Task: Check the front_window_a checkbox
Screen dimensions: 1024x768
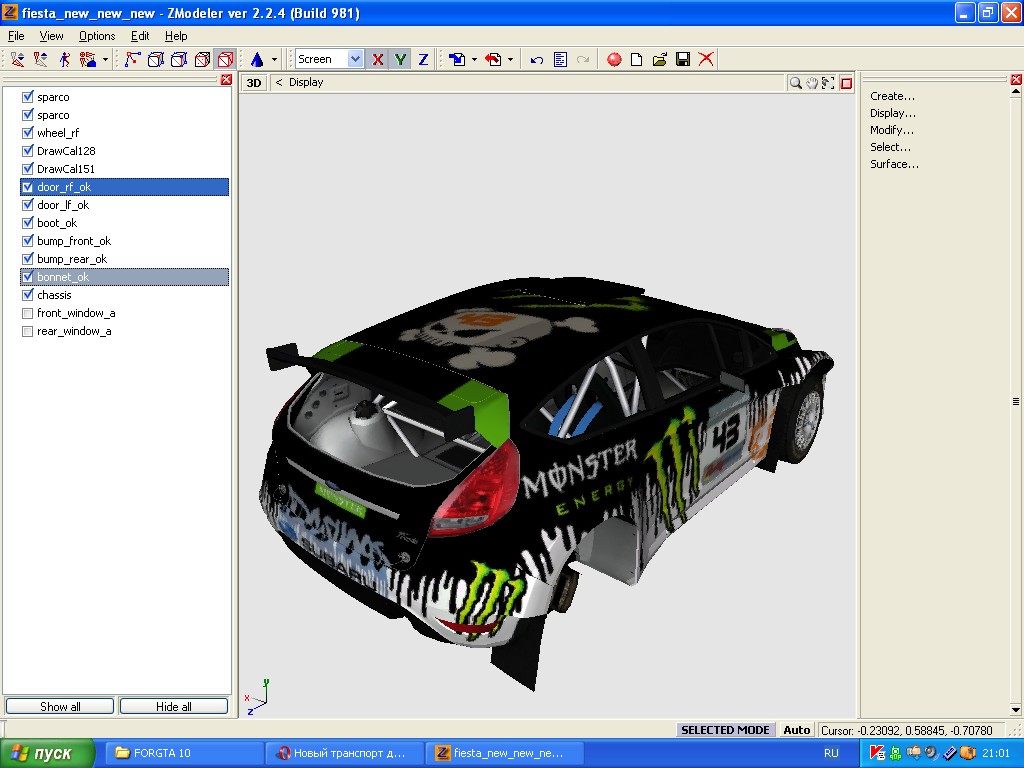Action: 27,313
